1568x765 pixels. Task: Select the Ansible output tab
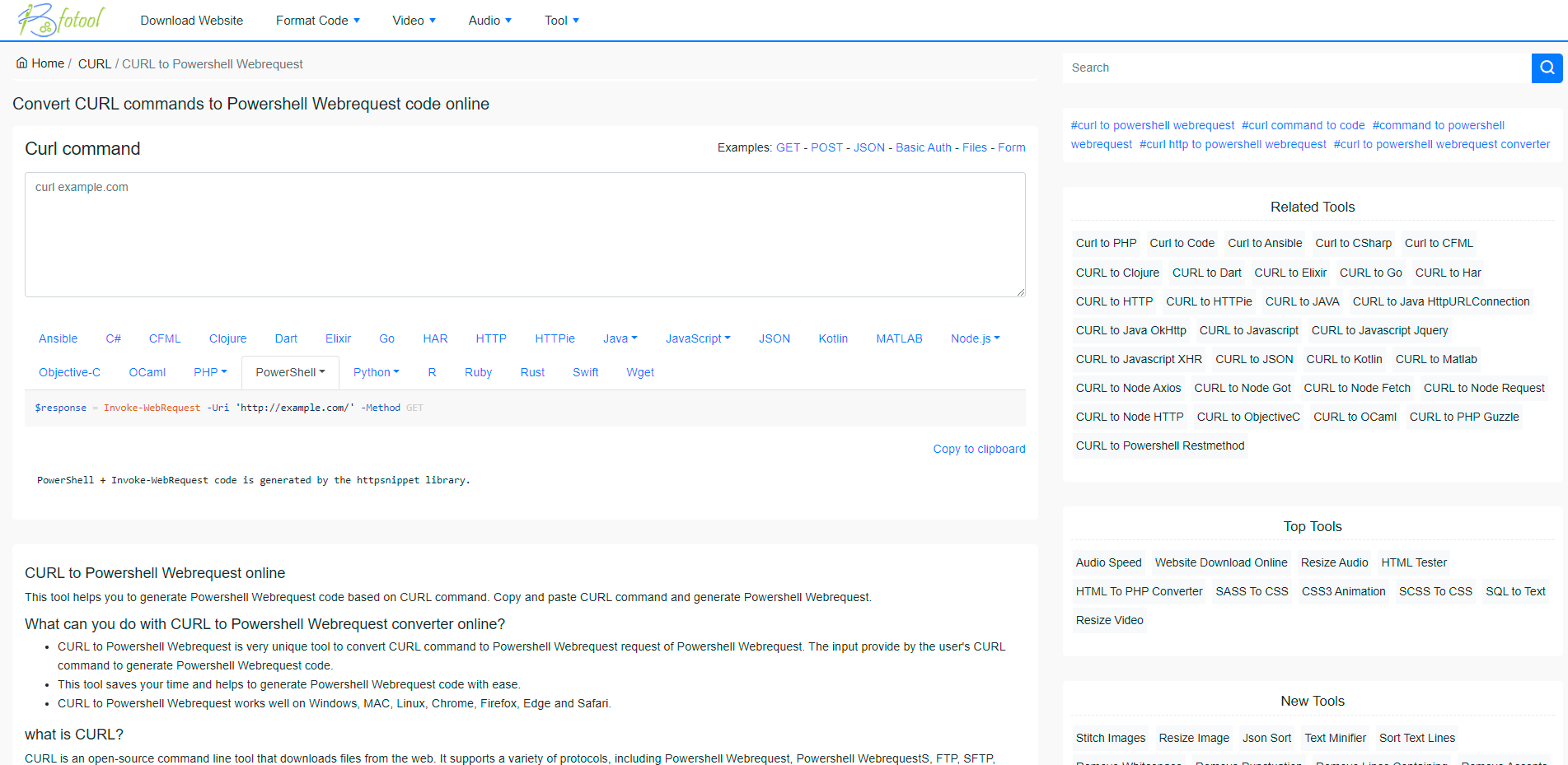pos(58,338)
